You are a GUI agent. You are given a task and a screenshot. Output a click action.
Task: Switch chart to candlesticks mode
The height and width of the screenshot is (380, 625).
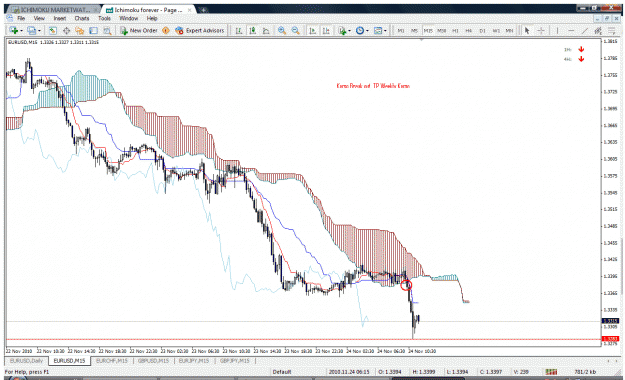(x=252, y=30)
